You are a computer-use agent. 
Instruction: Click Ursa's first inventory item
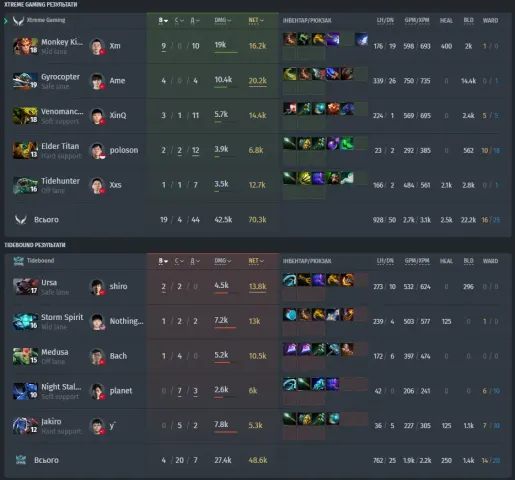coord(289,280)
